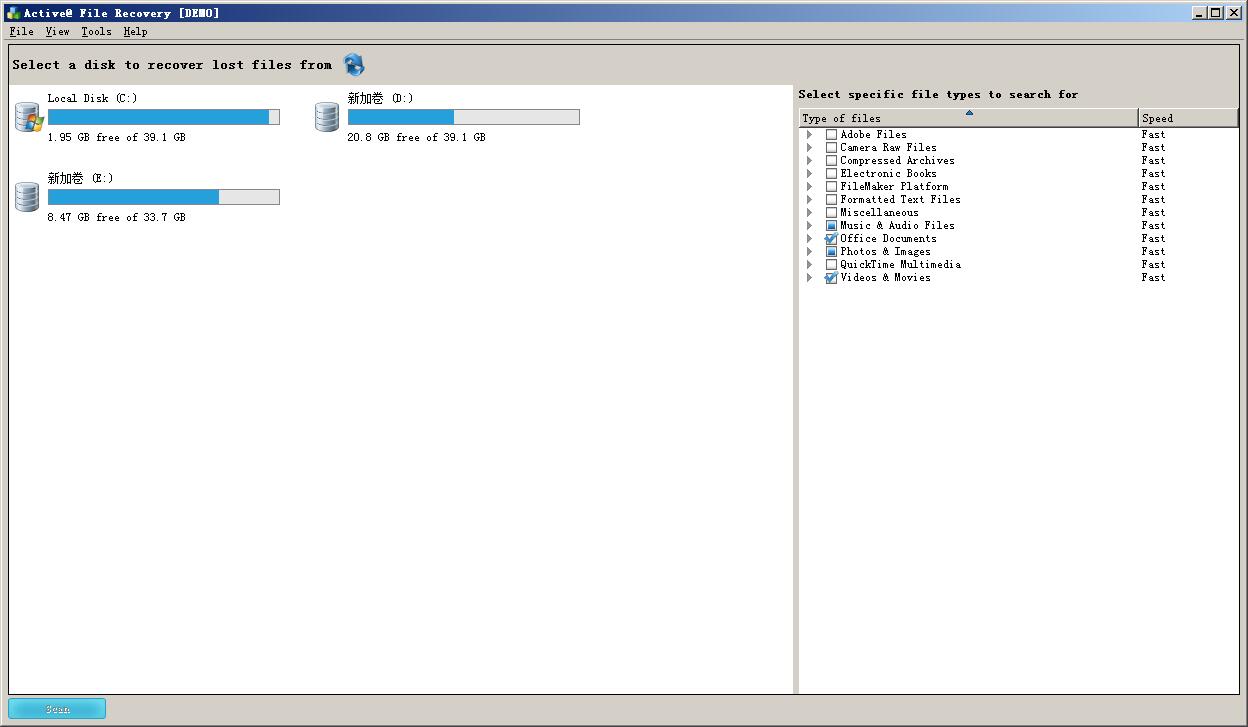The image size is (1248, 727).
Task: Click the Active@ File Recovery title bar icon
Action: point(13,13)
